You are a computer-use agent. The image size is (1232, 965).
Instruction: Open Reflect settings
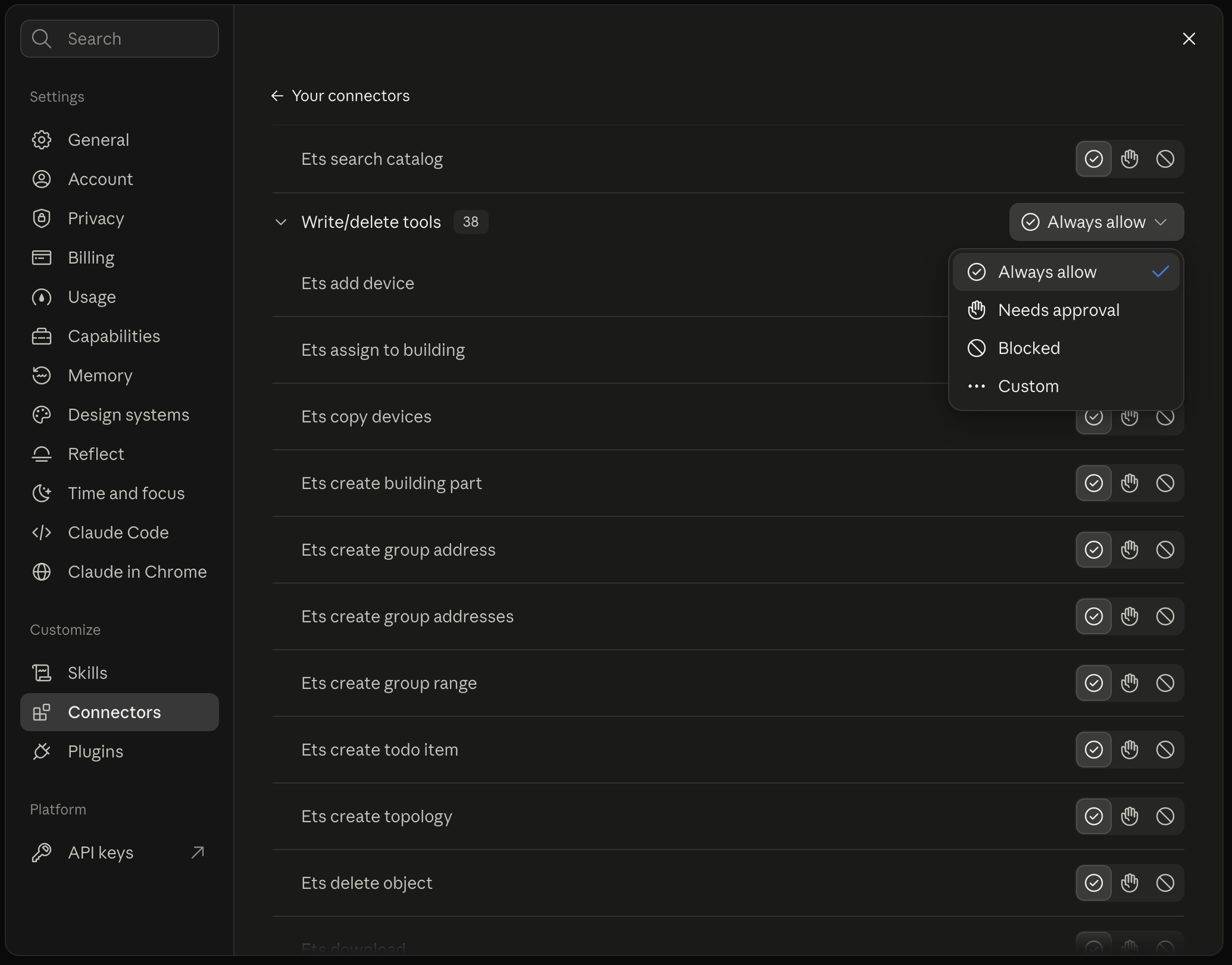tap(120, 454)
